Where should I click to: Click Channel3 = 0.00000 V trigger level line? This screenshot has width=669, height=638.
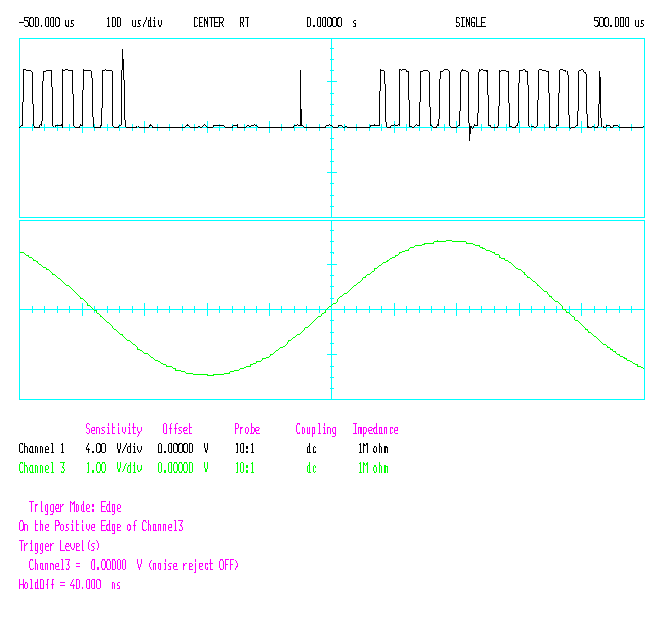133,565
